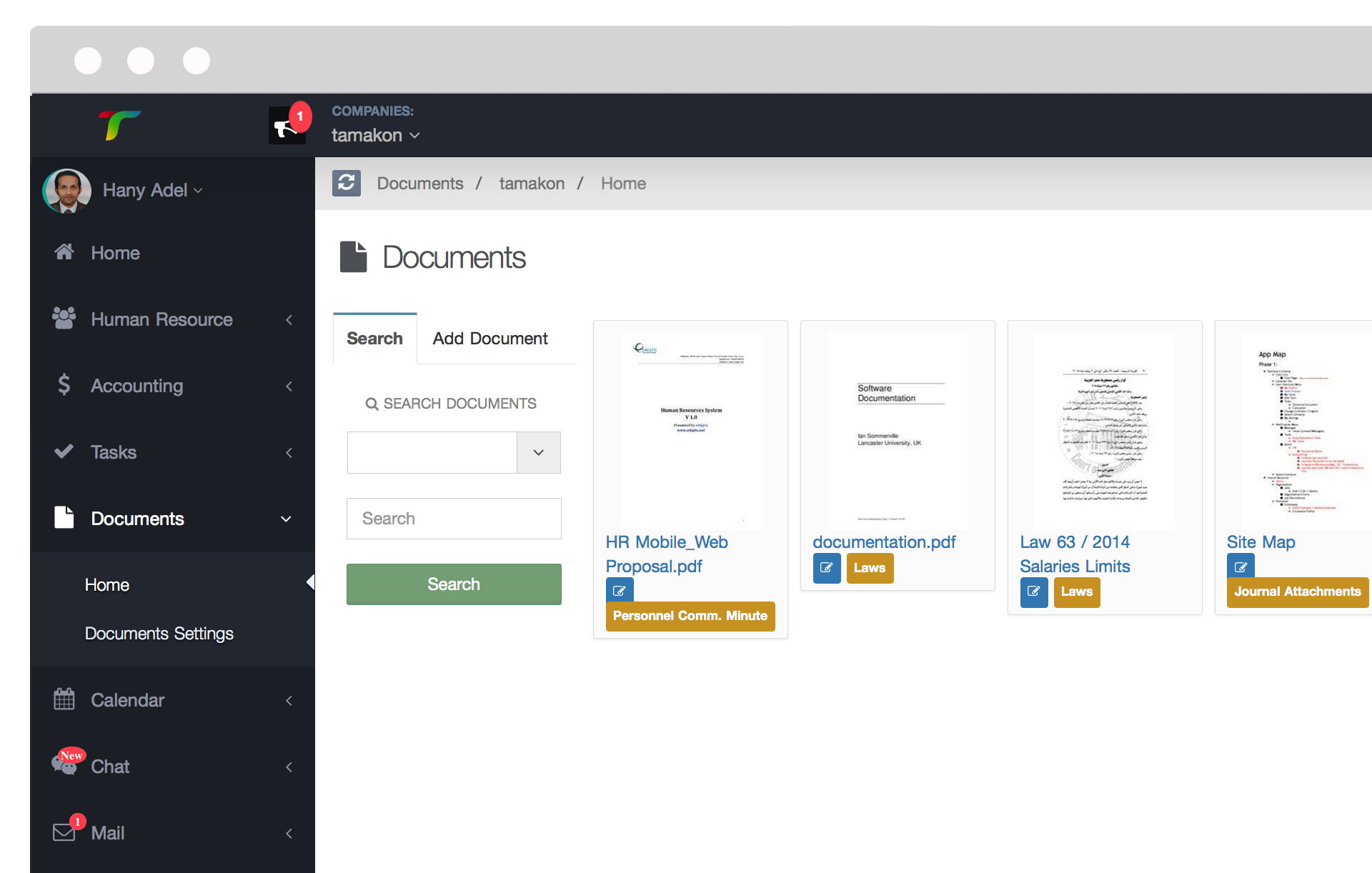Viewport: 1372px width, 873px height.
Task: Click the refresh icon in breadcrumb bar
Action: pos(347,184)
